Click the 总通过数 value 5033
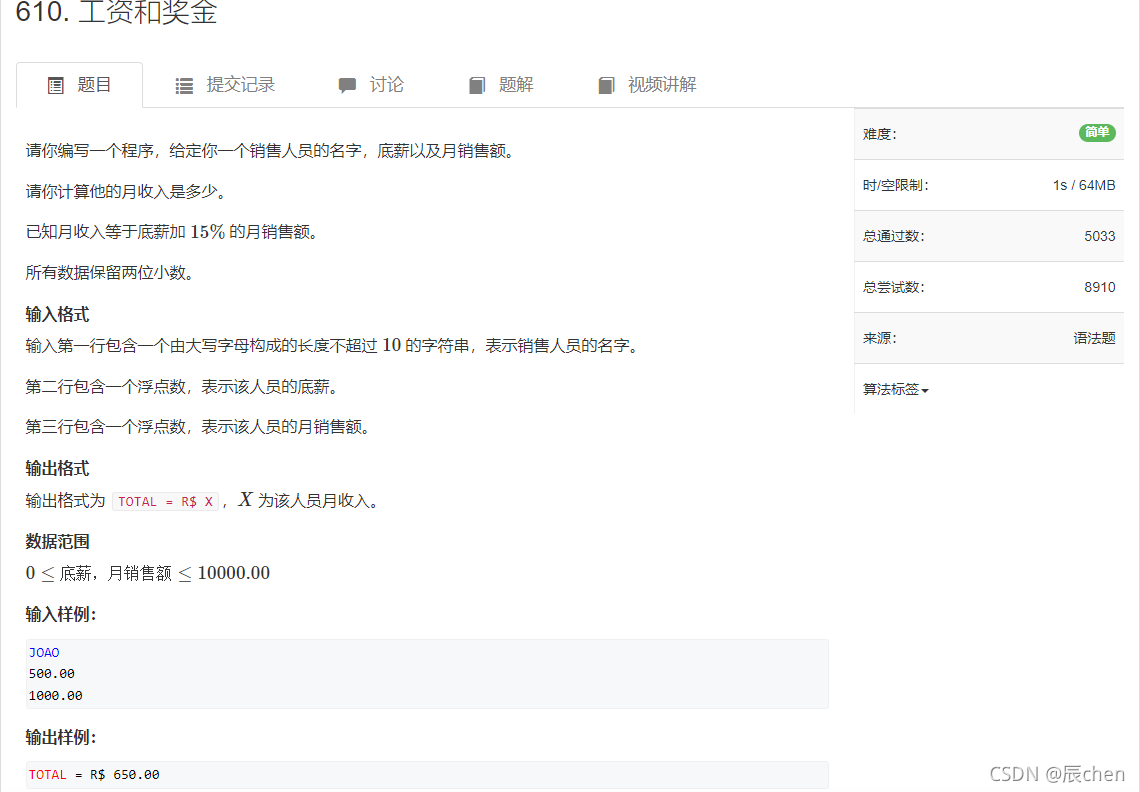 tap(1099, 236)
